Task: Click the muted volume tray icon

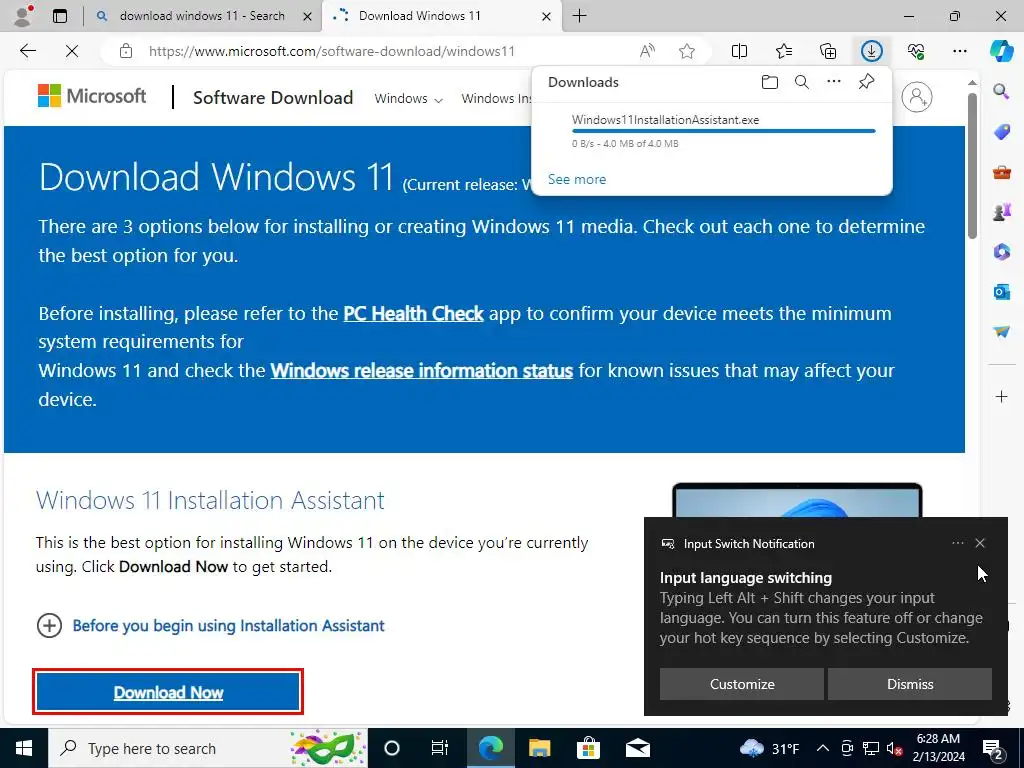Action: tap(894, 748)
